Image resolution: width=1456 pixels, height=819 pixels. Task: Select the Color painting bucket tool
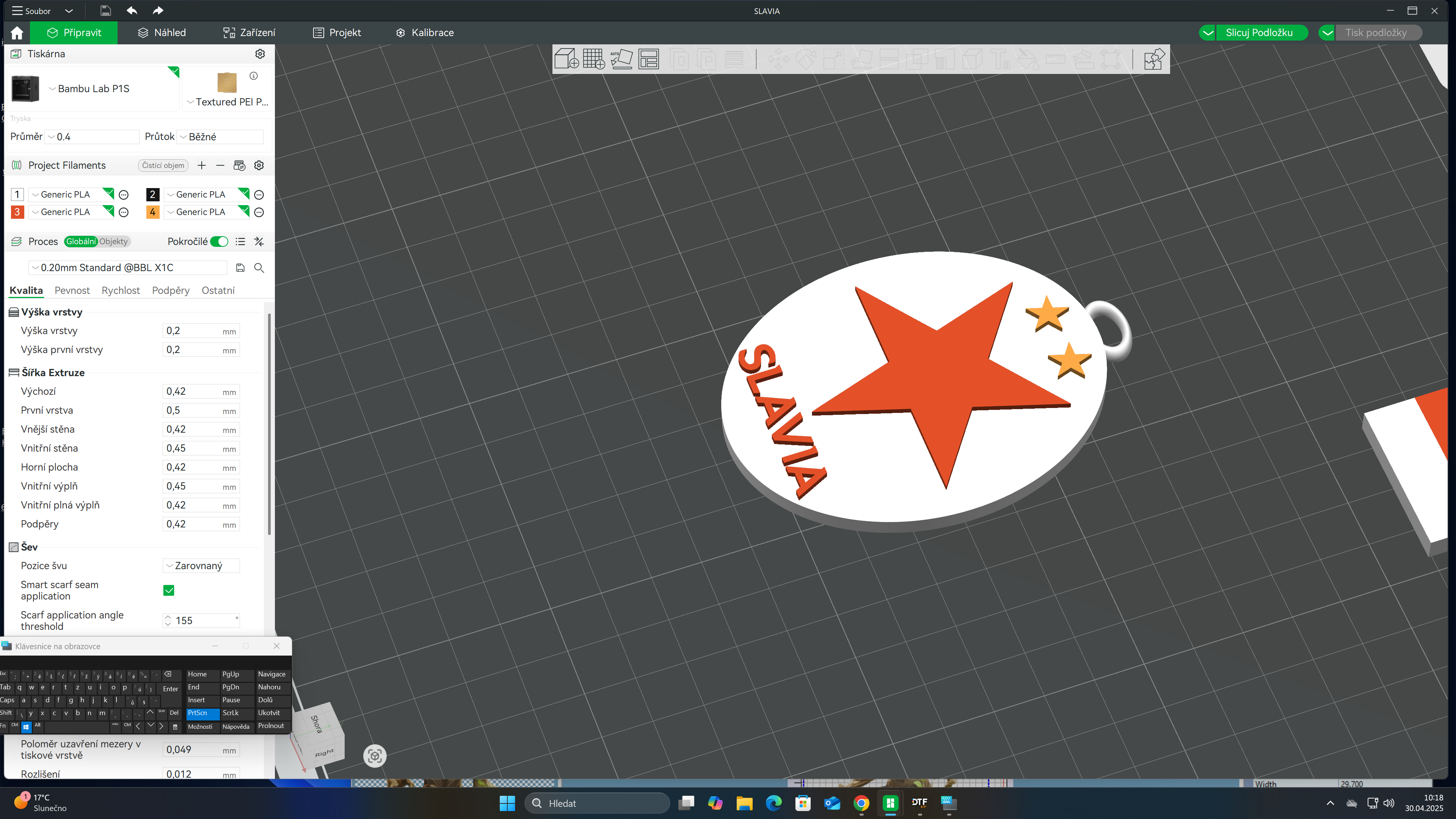click(1028, 59)
